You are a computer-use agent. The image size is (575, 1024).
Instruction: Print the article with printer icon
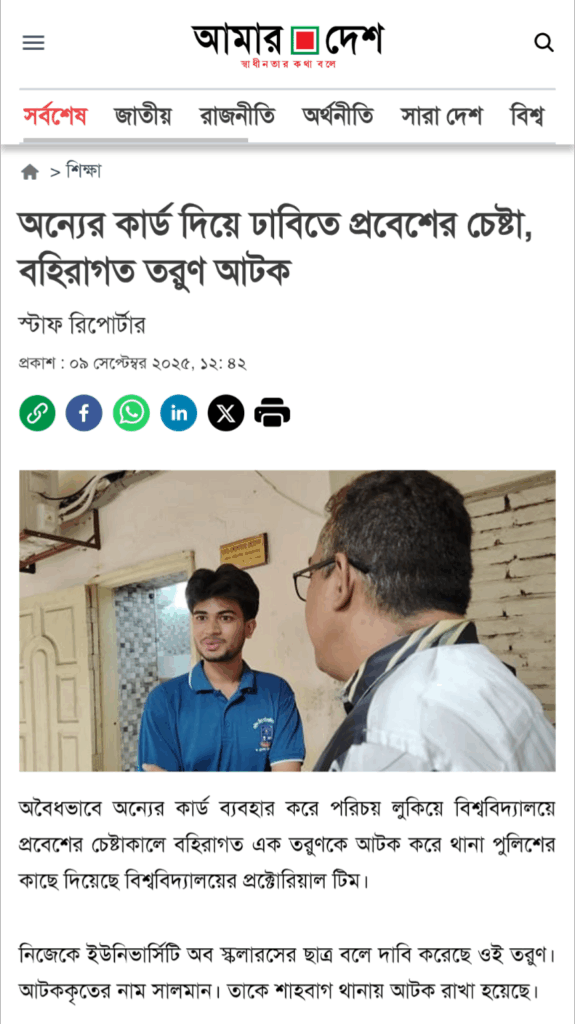[272, 413]
